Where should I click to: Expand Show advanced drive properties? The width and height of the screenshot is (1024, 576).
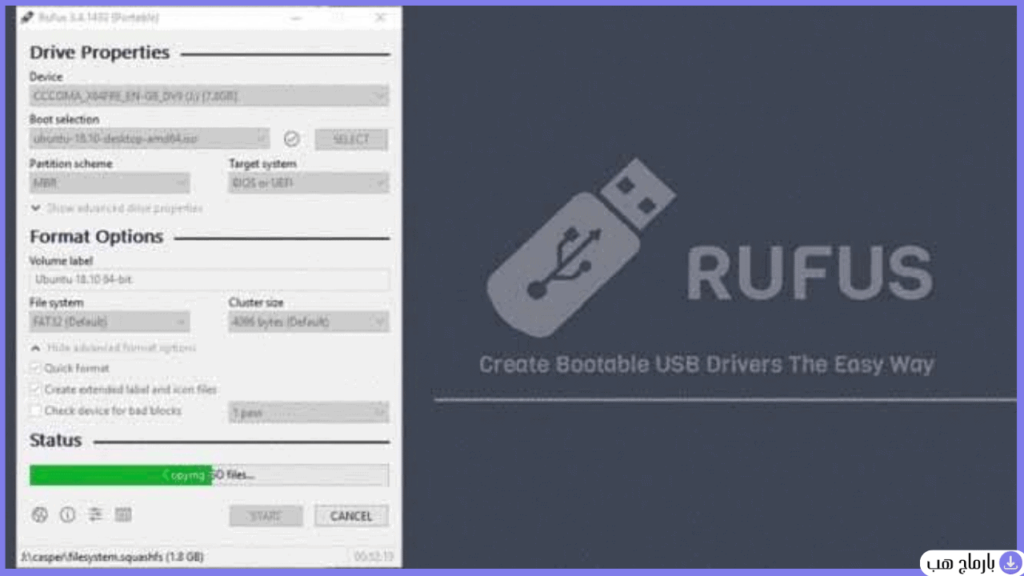pyautogui.click(x=117, y=208)
